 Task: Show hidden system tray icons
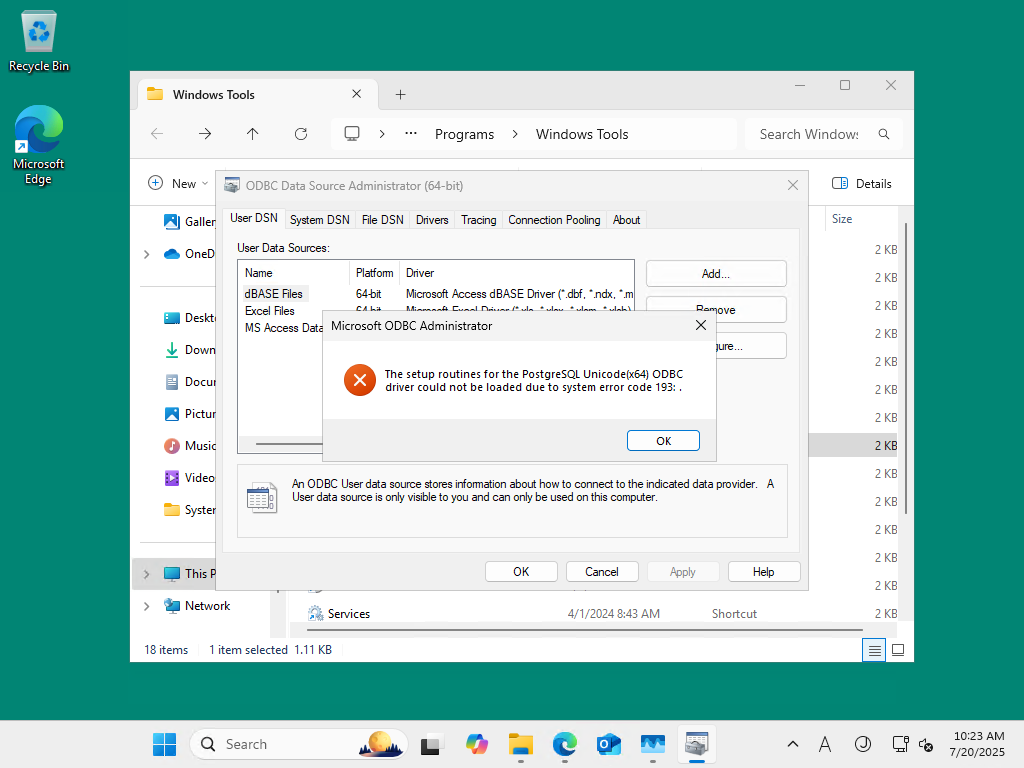[793, 744]
